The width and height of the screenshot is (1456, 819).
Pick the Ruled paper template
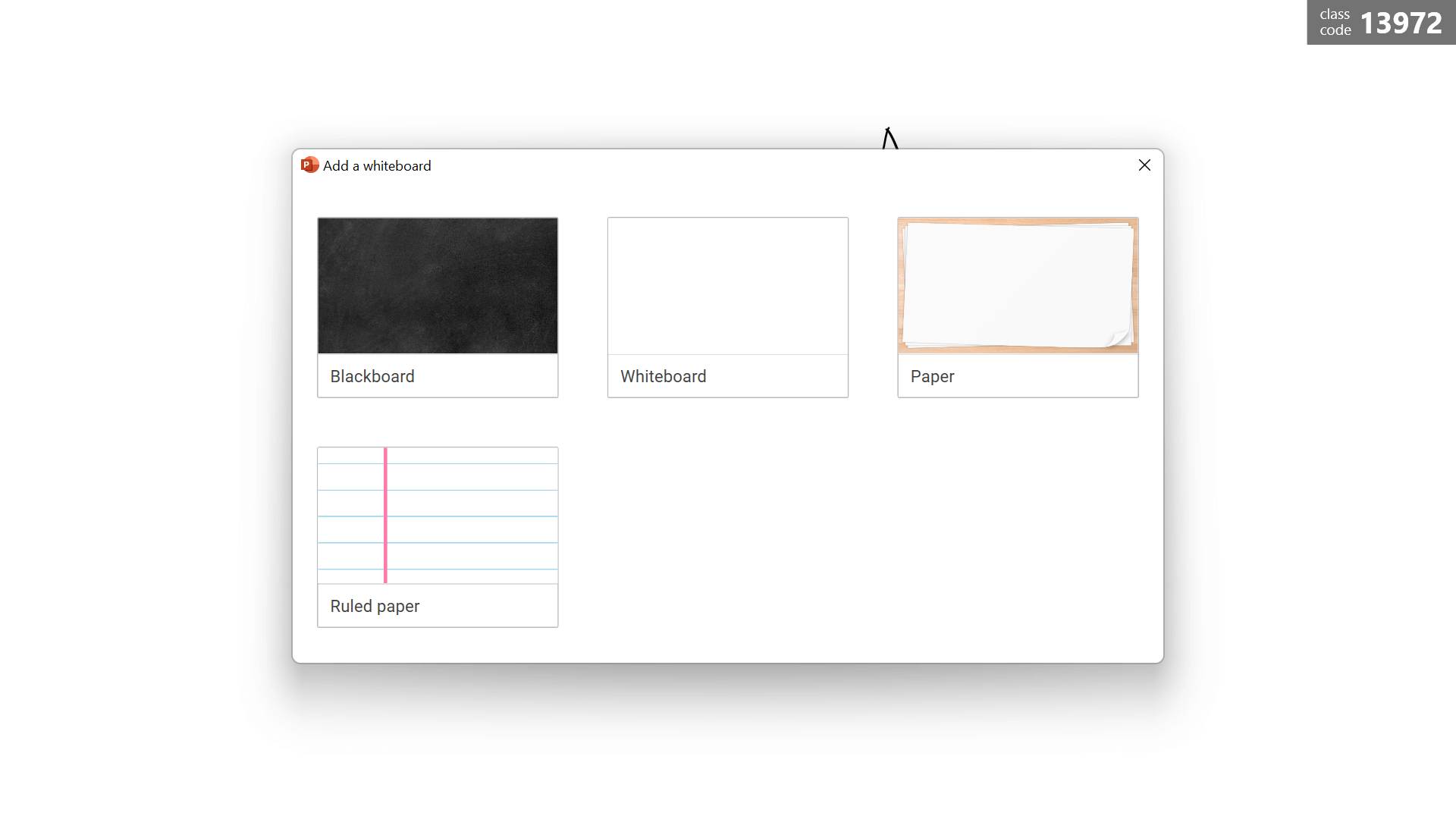pos(438,514)
